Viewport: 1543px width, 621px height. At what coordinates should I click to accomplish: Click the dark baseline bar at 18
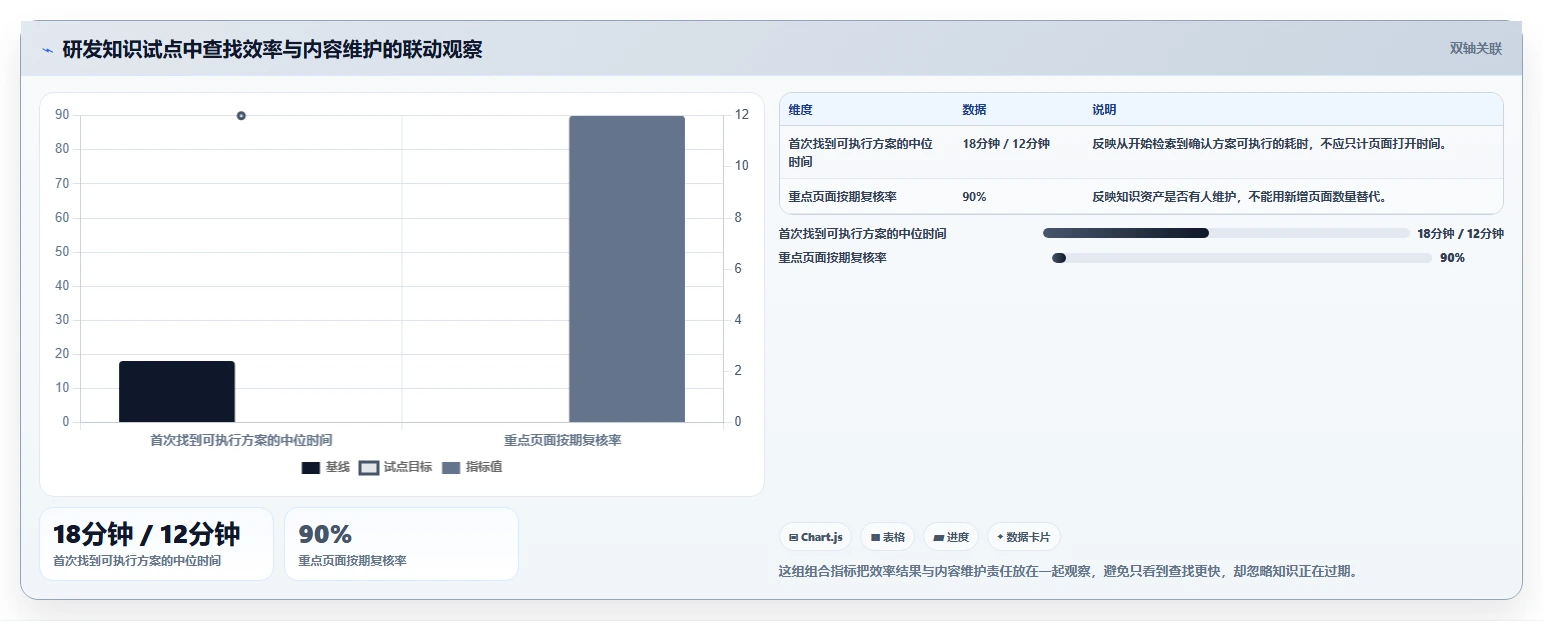[177, 391]
